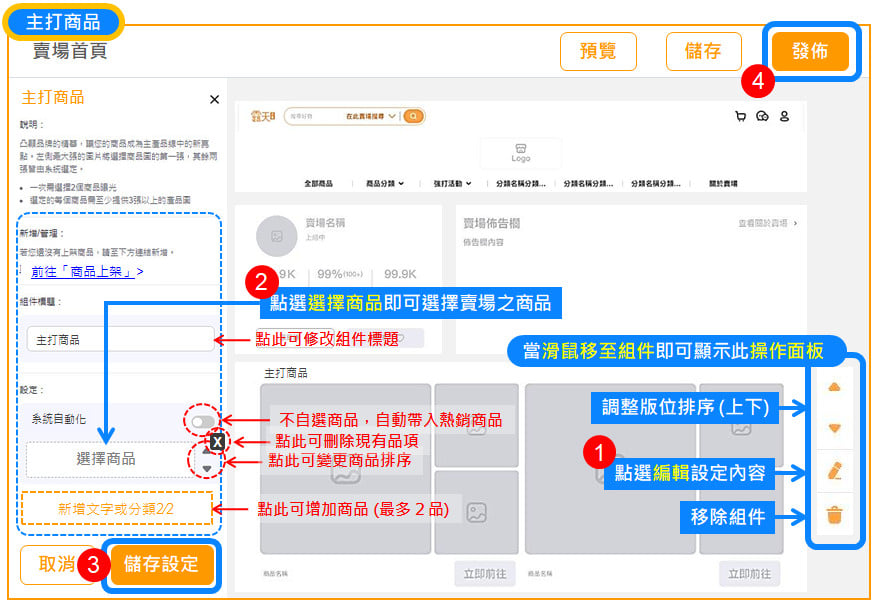Close the 主打商品 settings panel
876x604 pixels.
point(214,99)
